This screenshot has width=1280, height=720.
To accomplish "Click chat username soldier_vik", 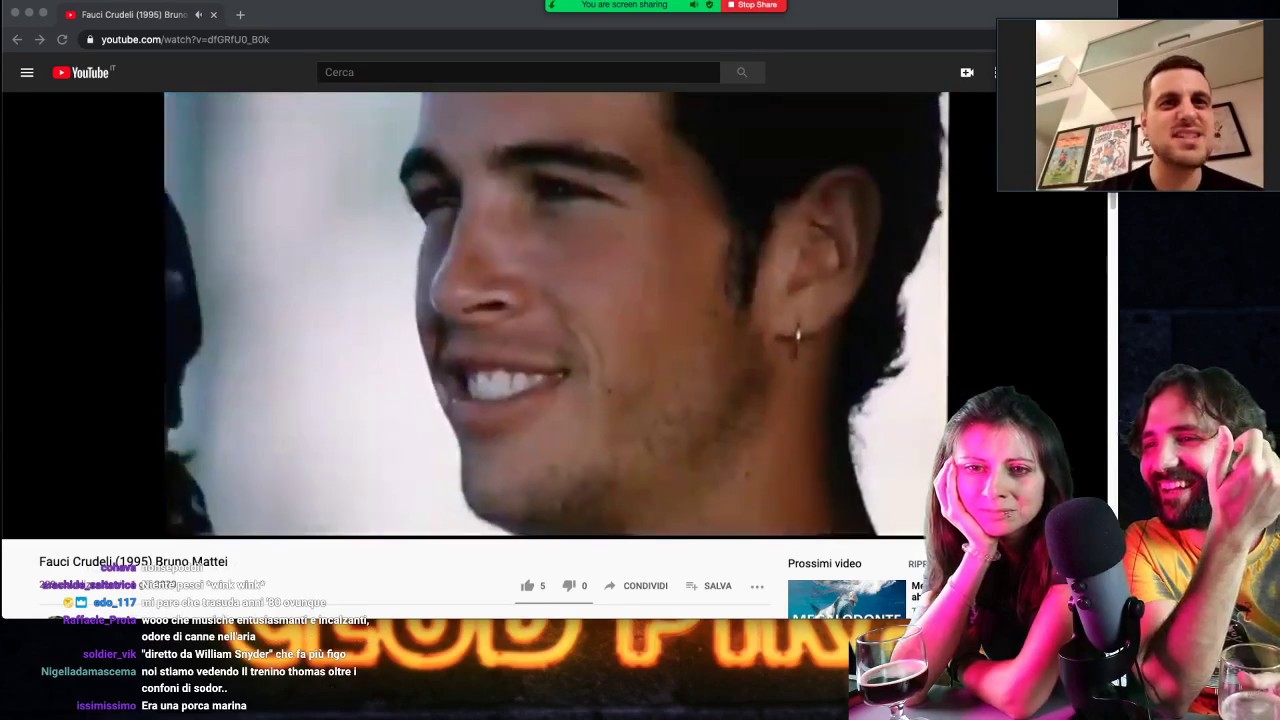I will coord(109,654).
